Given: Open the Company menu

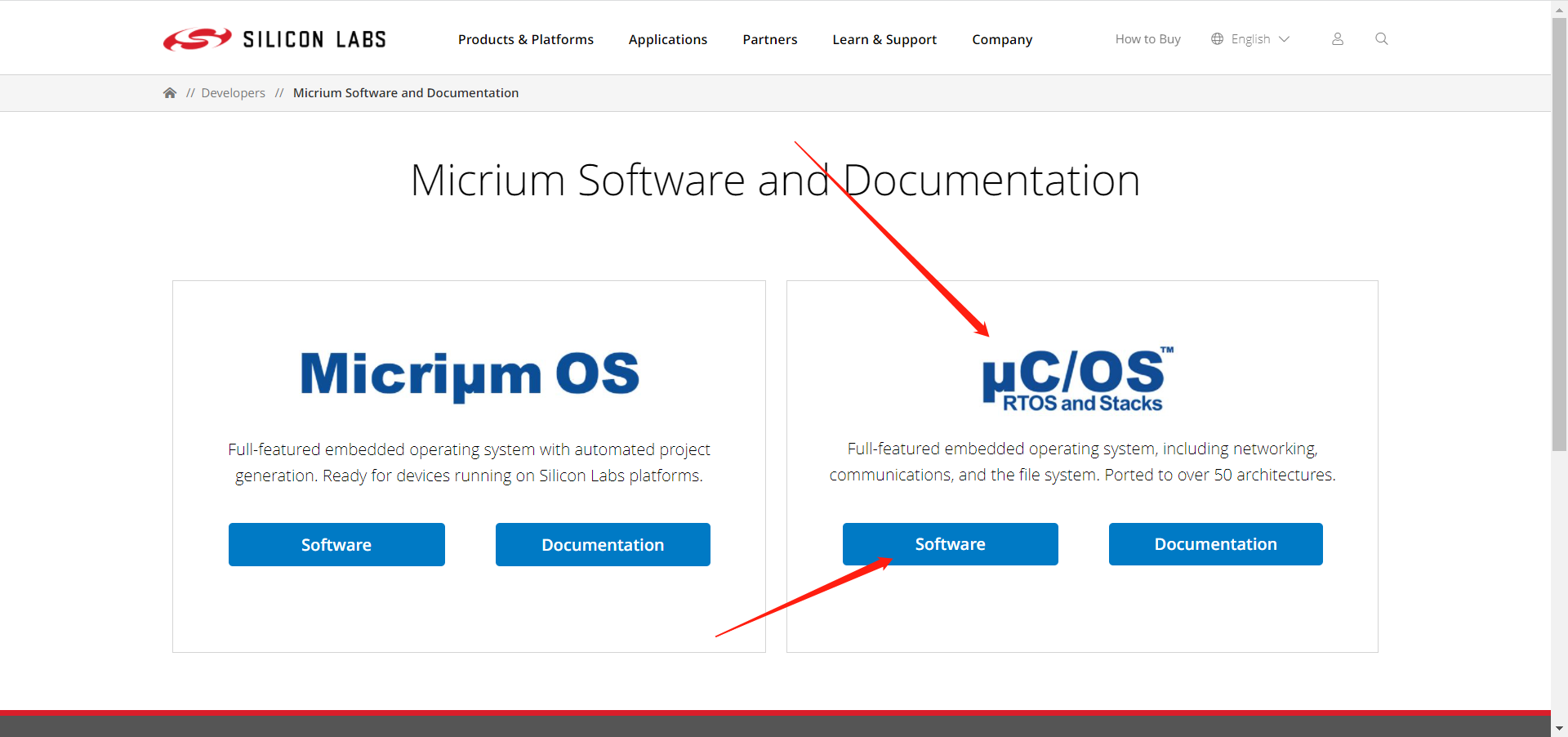Looking at the screenshot, I should tap(1002, 38).
